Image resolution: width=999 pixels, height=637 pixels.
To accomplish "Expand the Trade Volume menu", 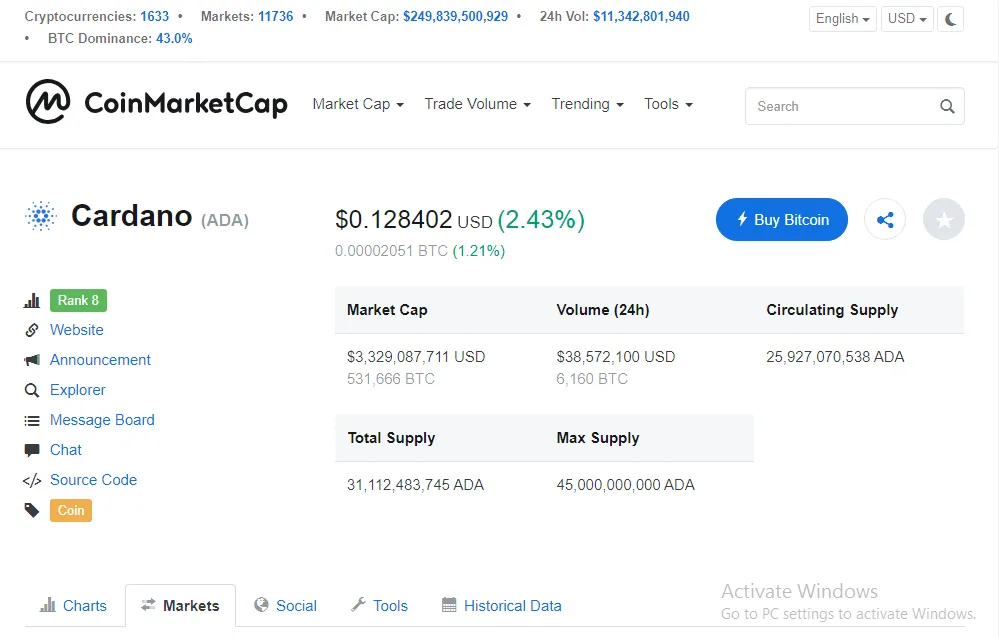I will [477, 104].
